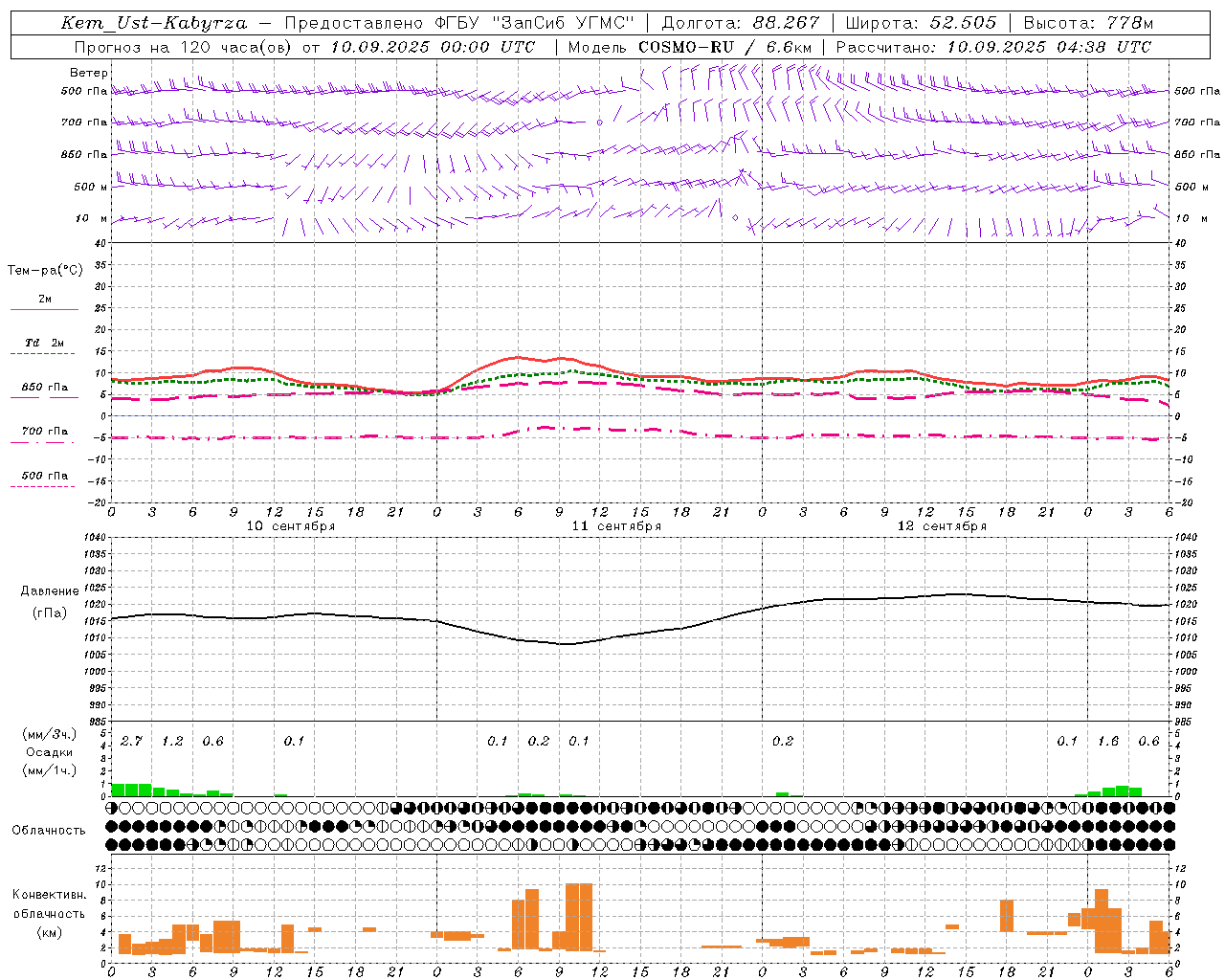Click the 'Td 2м' dew point legend label

45,343
